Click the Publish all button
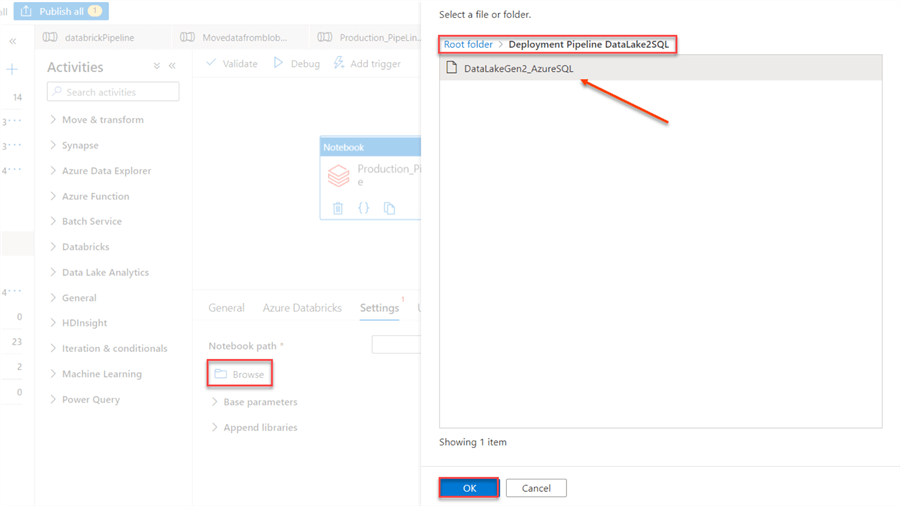Screen dimensions: 900x506 (x=61, y=11)
